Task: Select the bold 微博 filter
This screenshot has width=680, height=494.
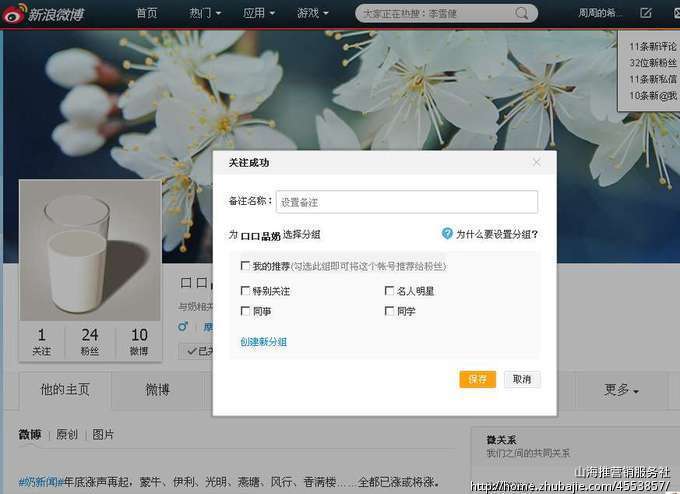Action: pyautogui.click(x=30, y=434)
